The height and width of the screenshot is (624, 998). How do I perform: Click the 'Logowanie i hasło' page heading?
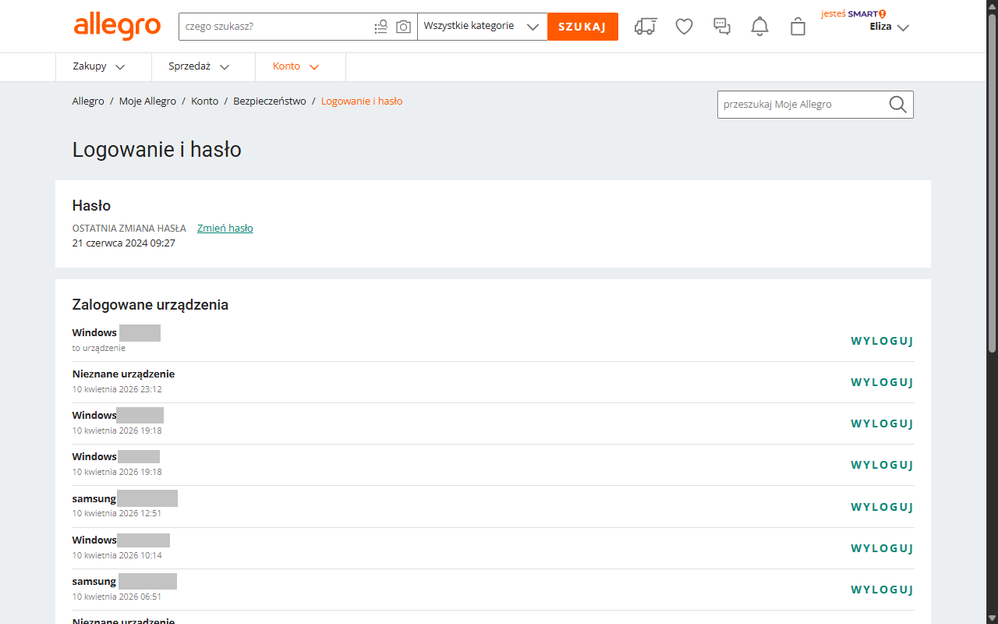coord(157,150)
